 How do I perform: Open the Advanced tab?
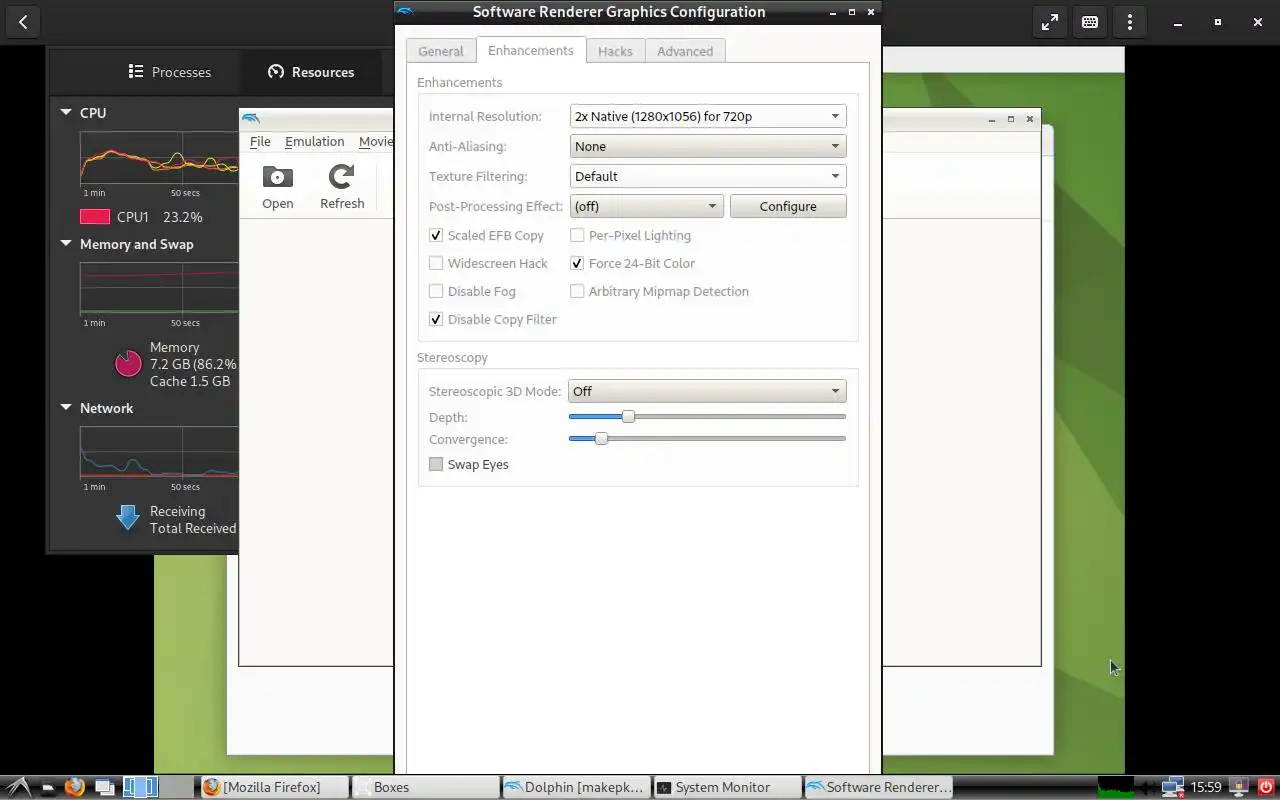tap(685, 51)
